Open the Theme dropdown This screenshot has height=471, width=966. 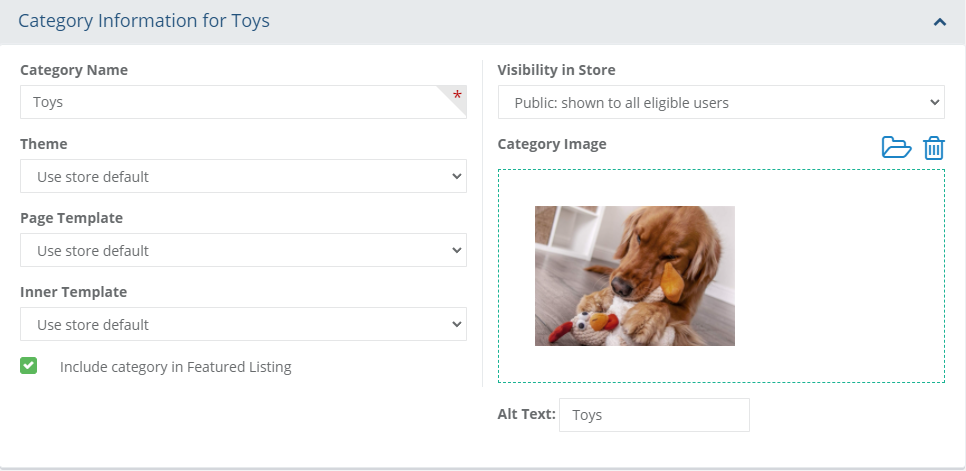point(243,176)
